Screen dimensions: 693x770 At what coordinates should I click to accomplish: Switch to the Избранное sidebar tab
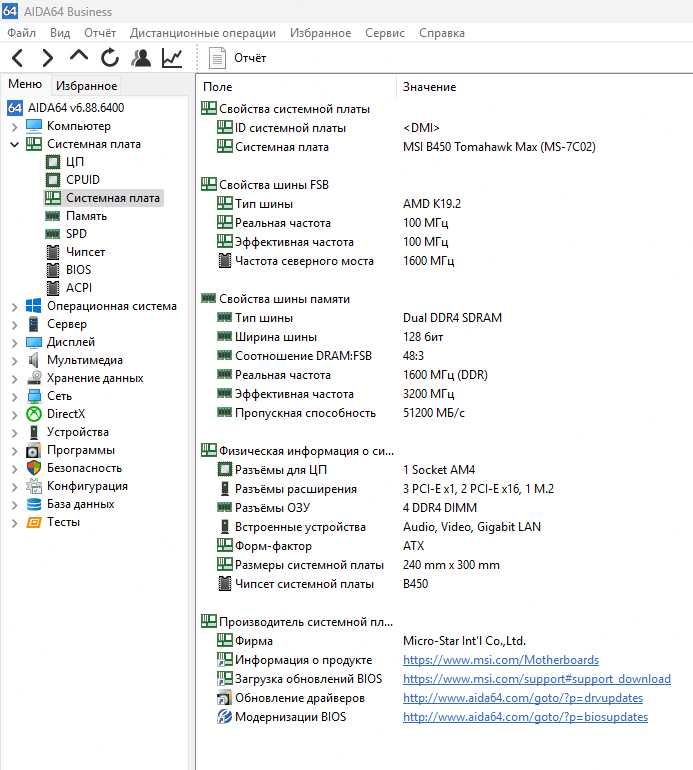click(86, 85)
